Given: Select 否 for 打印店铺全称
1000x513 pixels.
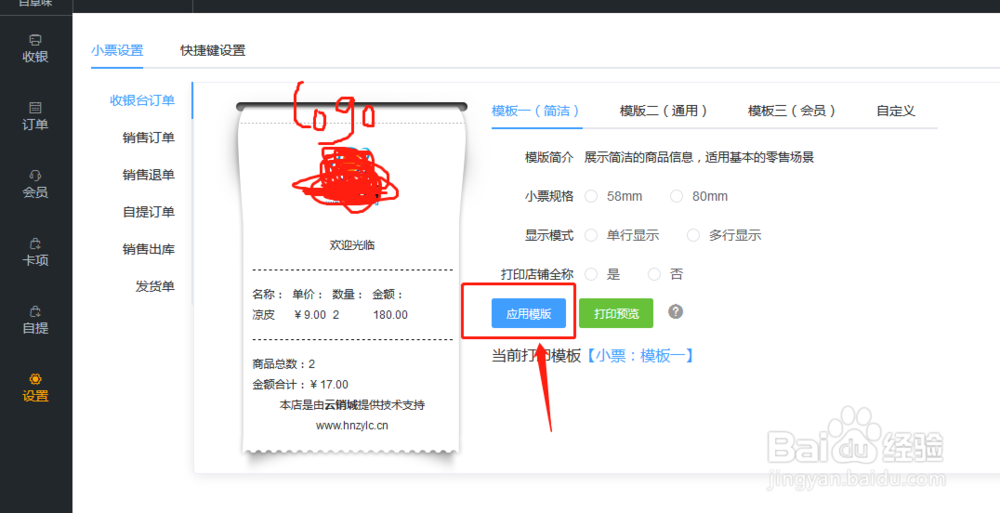Looking at the screenshot, I should [654, 274].
